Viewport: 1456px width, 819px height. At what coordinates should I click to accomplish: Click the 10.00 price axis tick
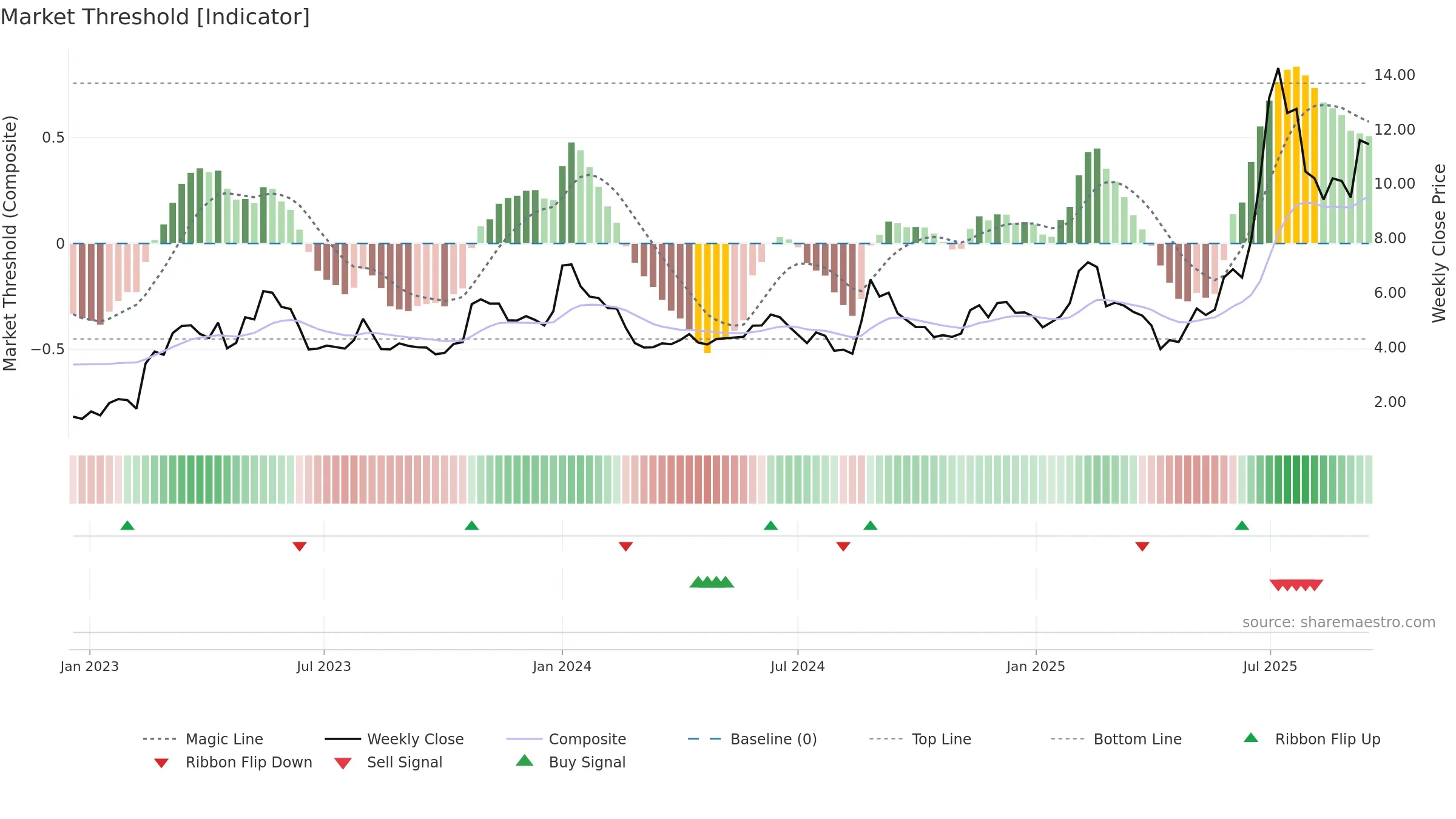1395,184
